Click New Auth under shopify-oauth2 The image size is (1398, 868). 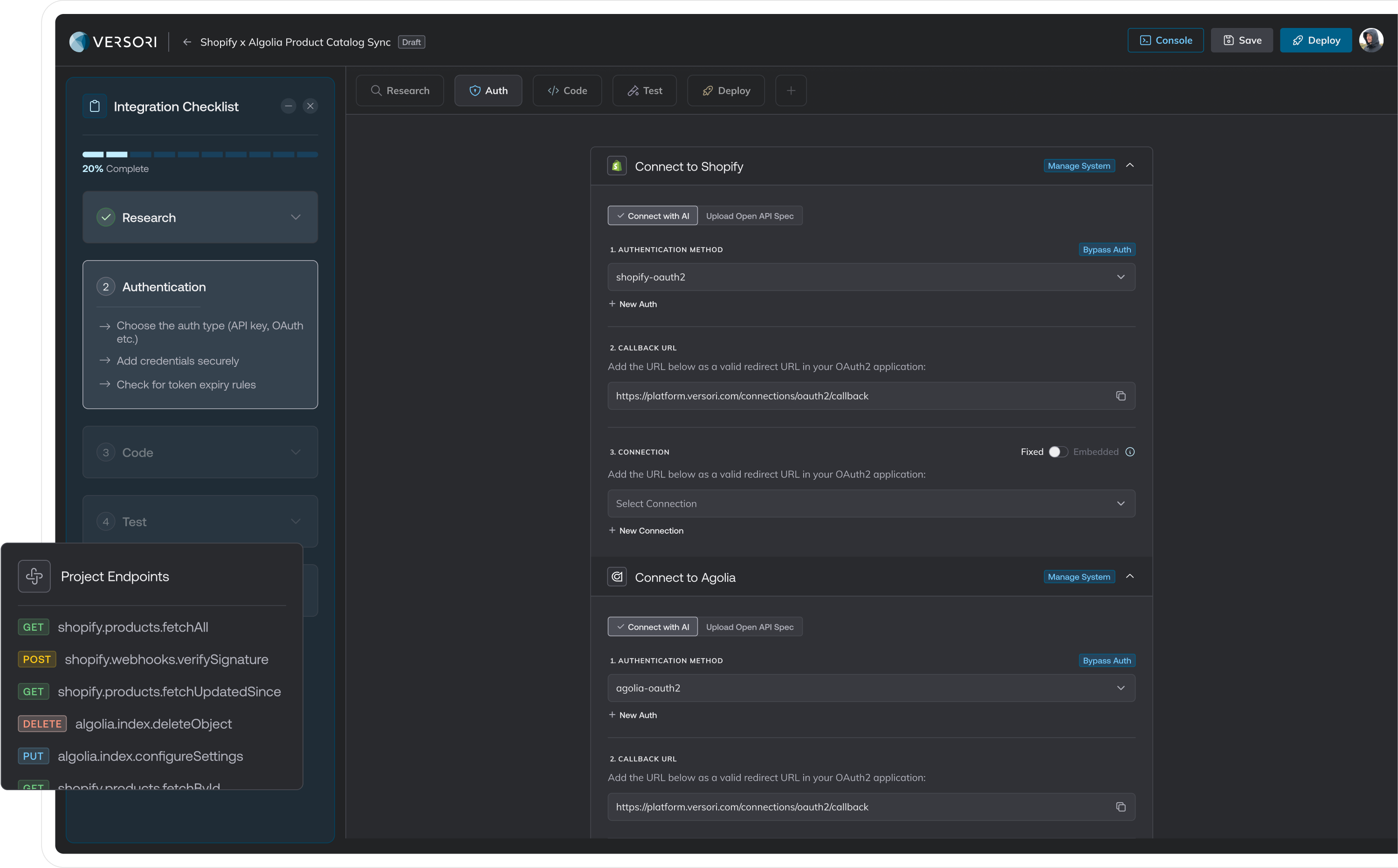click(x=633, y=303)
